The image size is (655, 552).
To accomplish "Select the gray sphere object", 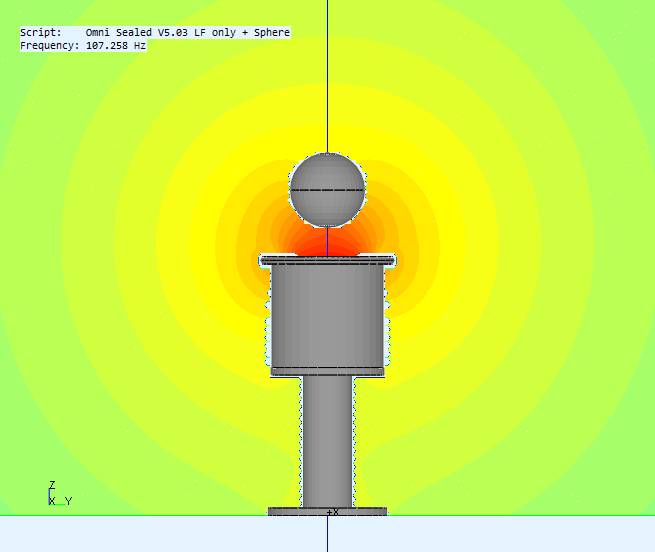I will 327,190.
